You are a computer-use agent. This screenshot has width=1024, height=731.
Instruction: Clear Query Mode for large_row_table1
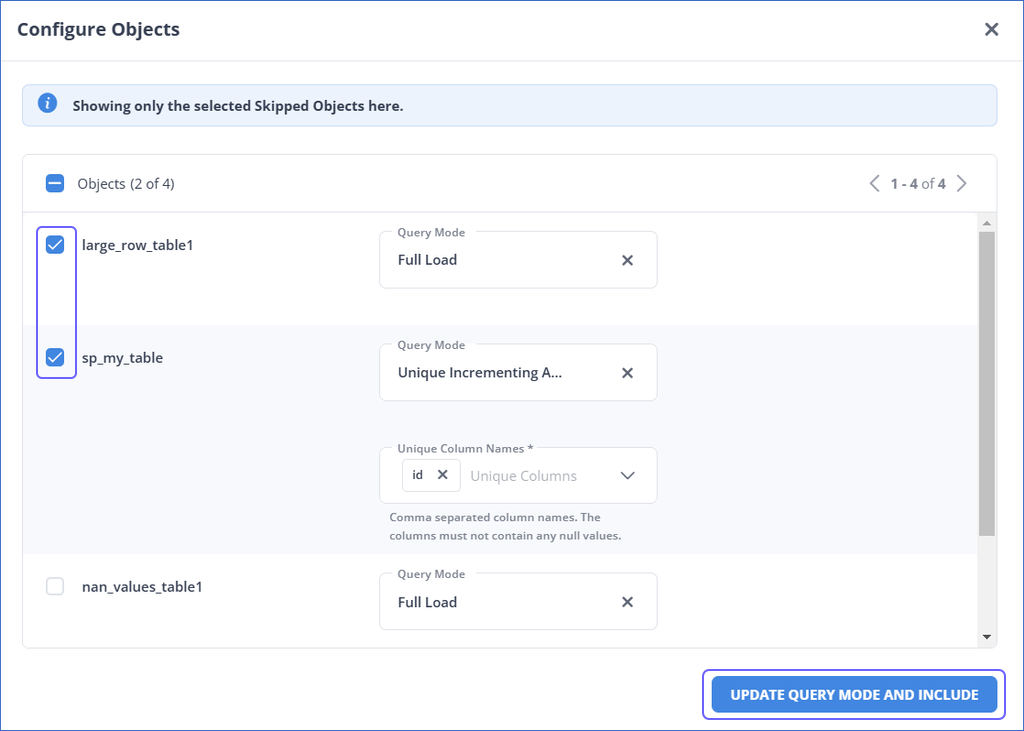(x=627, y=260)
